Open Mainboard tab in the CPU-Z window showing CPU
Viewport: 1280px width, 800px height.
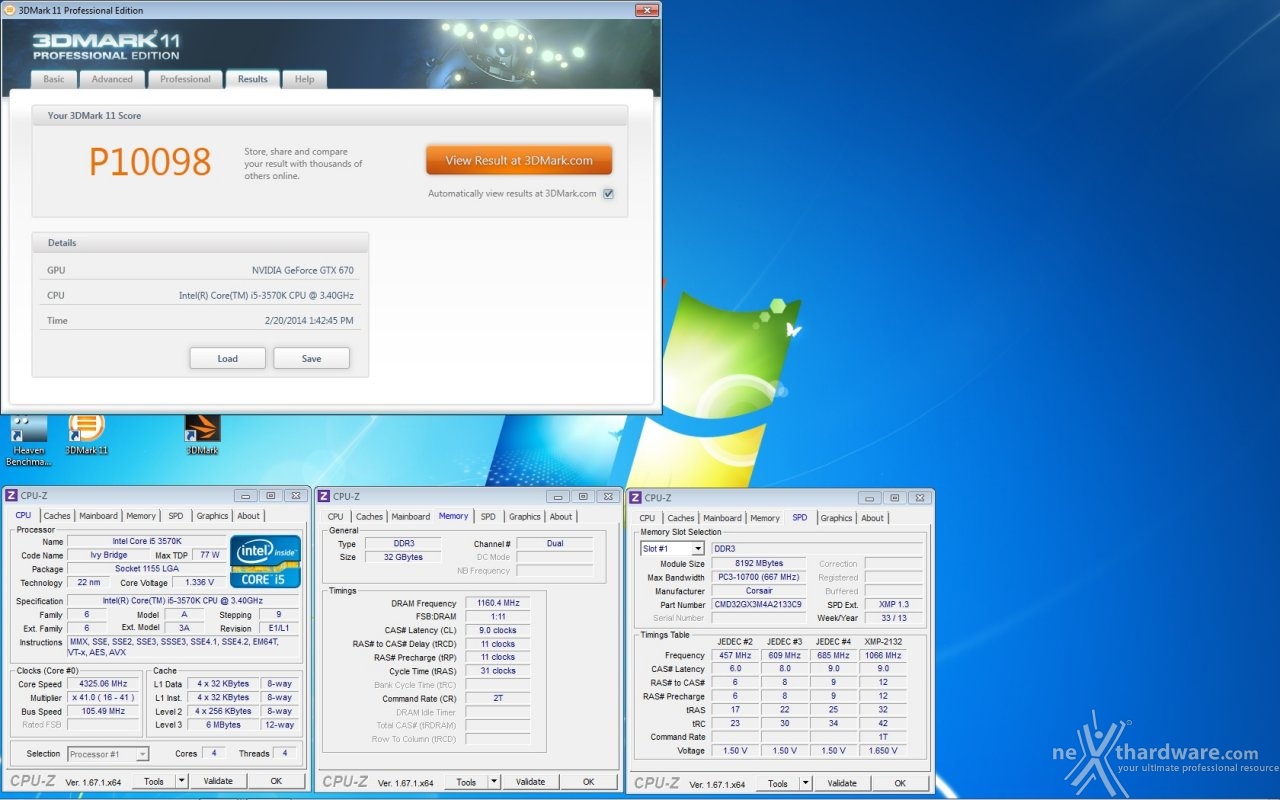pos(98,516)
